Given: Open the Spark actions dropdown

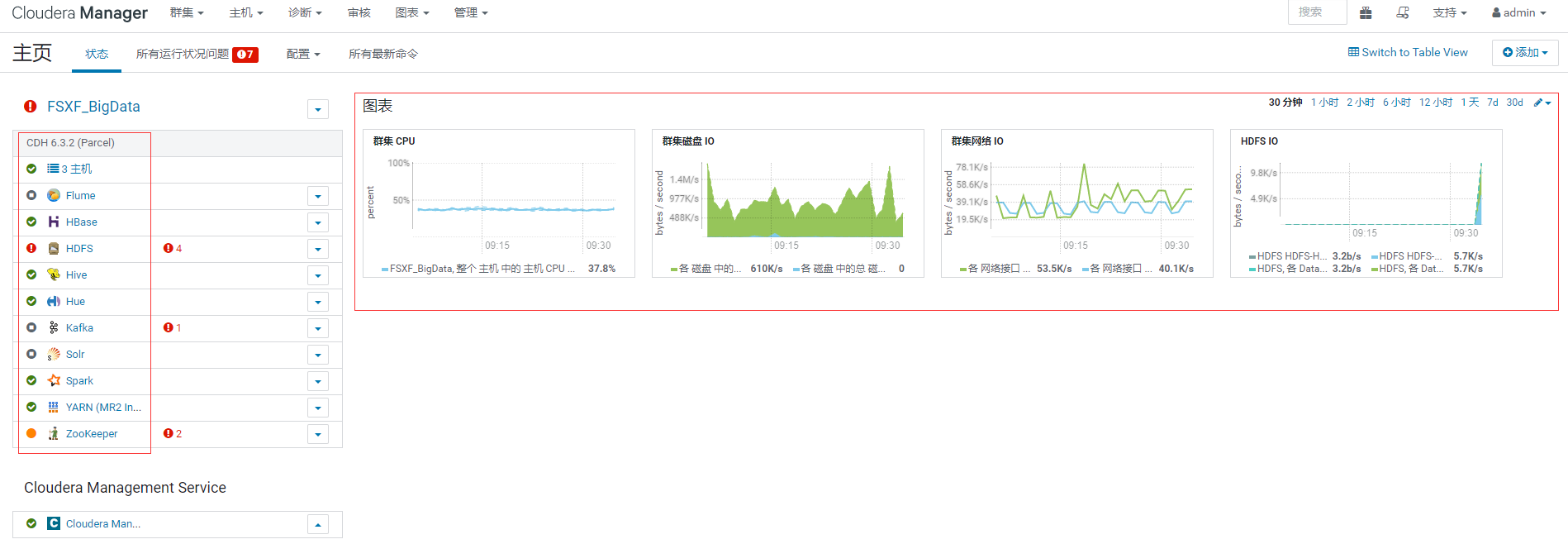Looking at the screenshot, I should [318, 381].
